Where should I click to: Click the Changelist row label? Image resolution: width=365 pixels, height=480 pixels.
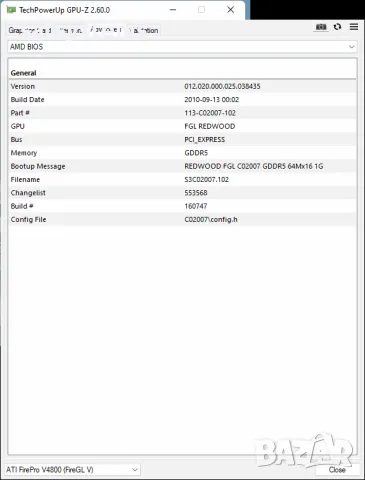(28, 193)
